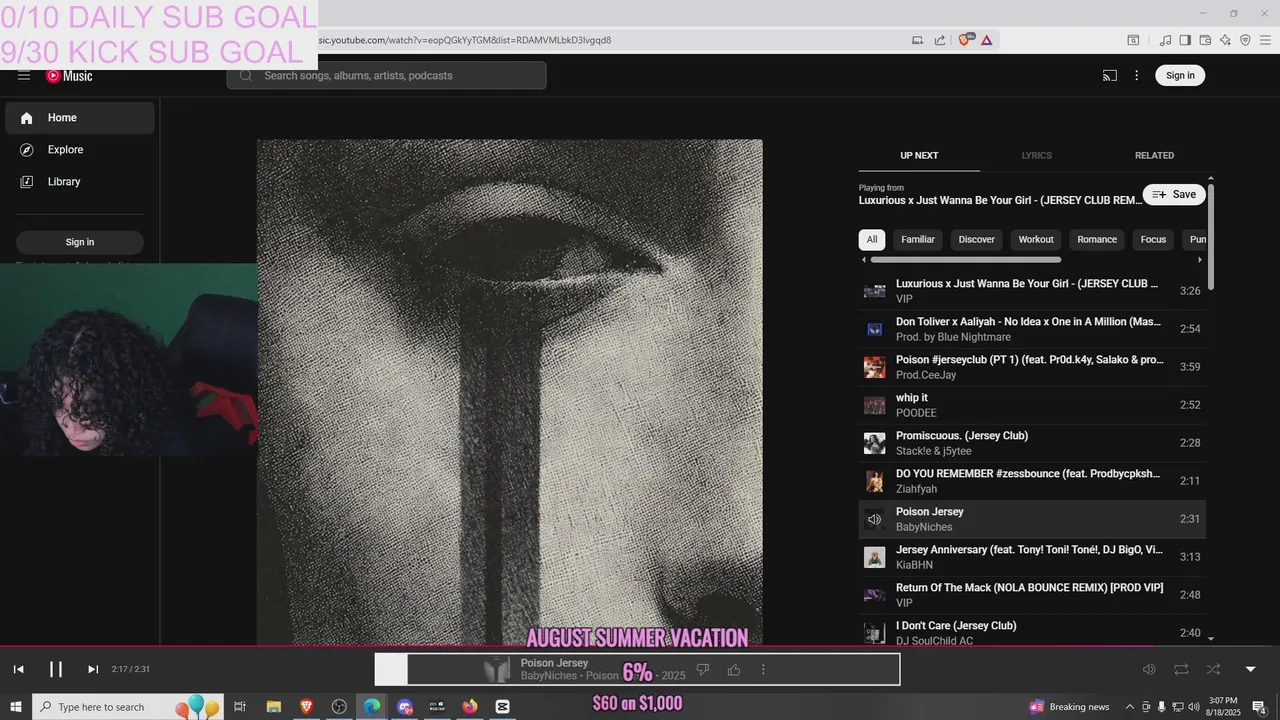Click the player volume icon

coord(1149,669)
